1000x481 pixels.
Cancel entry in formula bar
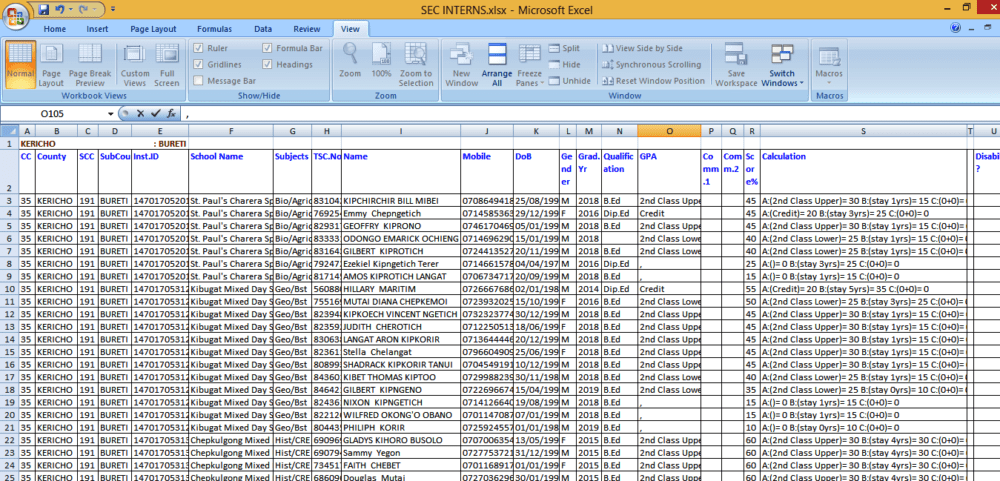[x=140, y=114]
